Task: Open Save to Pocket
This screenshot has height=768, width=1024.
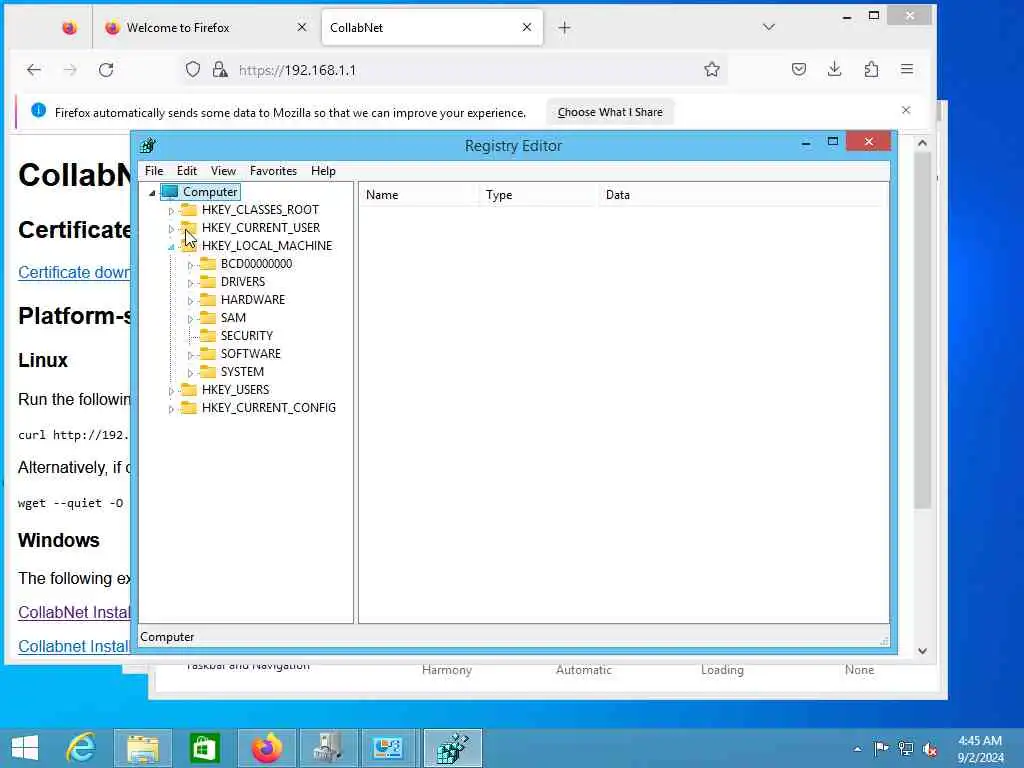Action: pyautogui.click(x=799, y=69)
